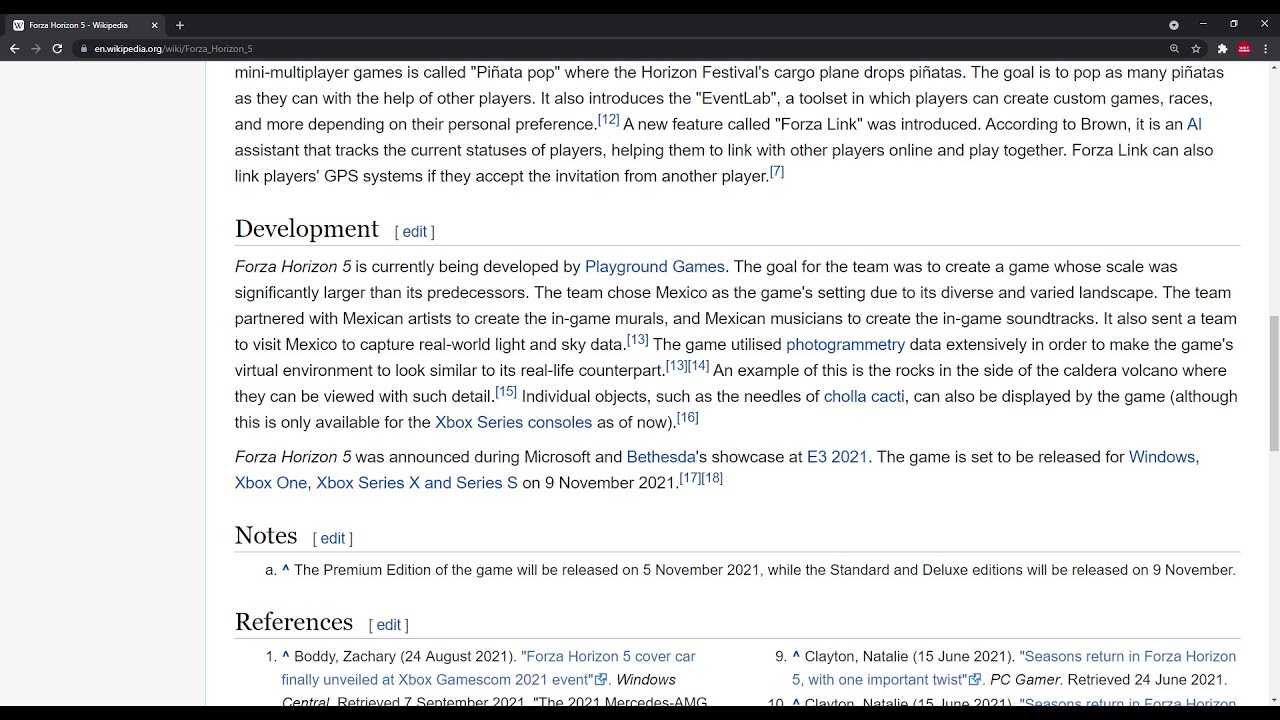Open citation [12]
Viewport: 1280px width, 720px height.
[x=608, y=119]
